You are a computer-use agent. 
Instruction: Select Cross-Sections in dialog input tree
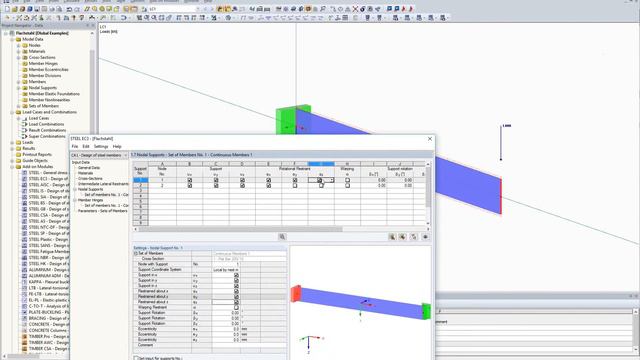pyautogui.click(x=90, y=178)
